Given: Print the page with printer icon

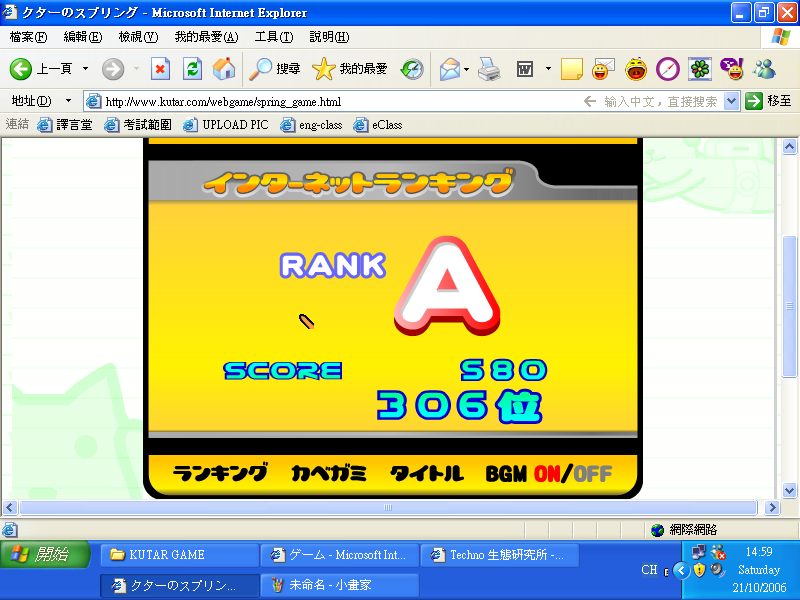Looking at the screenshot, I should (x=489, y=69).
